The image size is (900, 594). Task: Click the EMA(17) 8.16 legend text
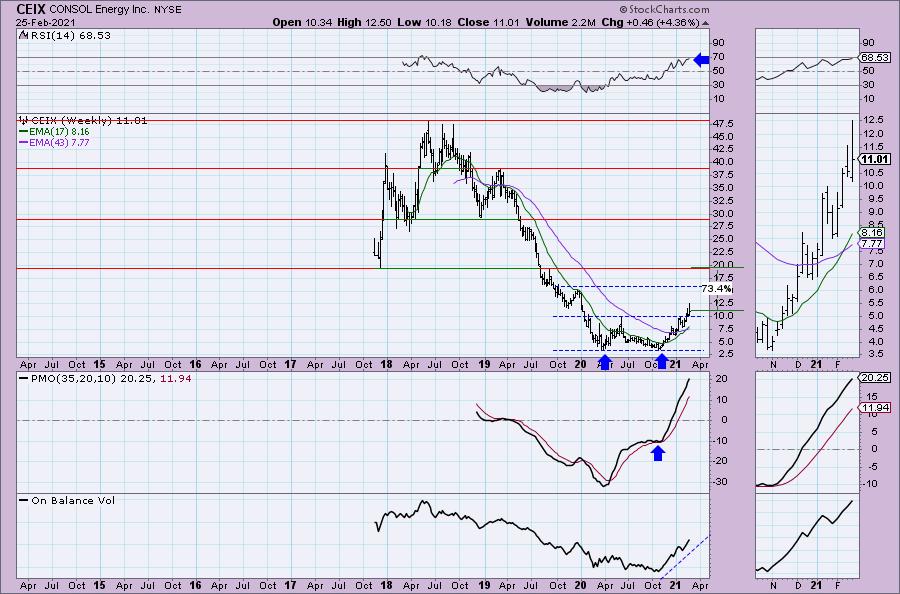click(x=59, y=131)
